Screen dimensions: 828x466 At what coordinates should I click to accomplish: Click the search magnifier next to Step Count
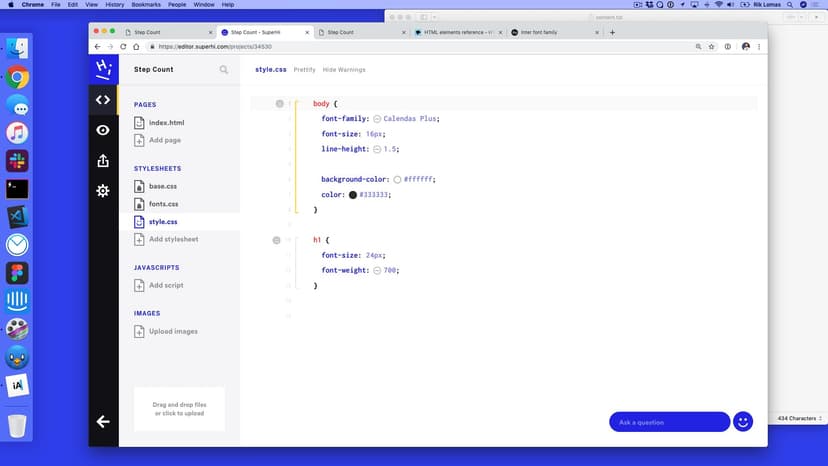tap(224, 70)
